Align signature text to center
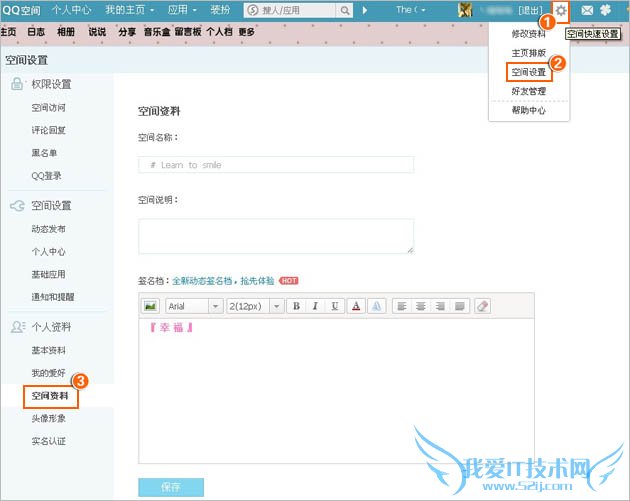The image size is (630, 501). [x=419, y=306]
